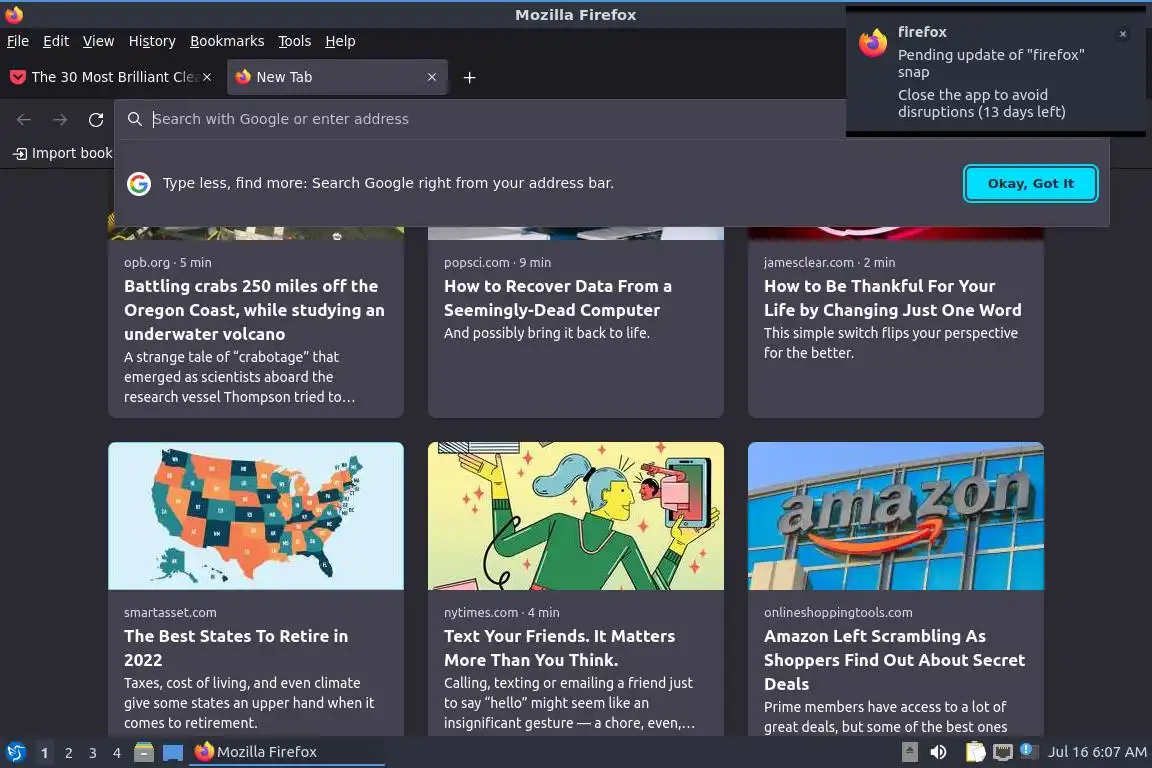Click the Jul 16 6:07 AM clock
Image resolution: width=1152 pixels, height=768 pixels.
1097,752
